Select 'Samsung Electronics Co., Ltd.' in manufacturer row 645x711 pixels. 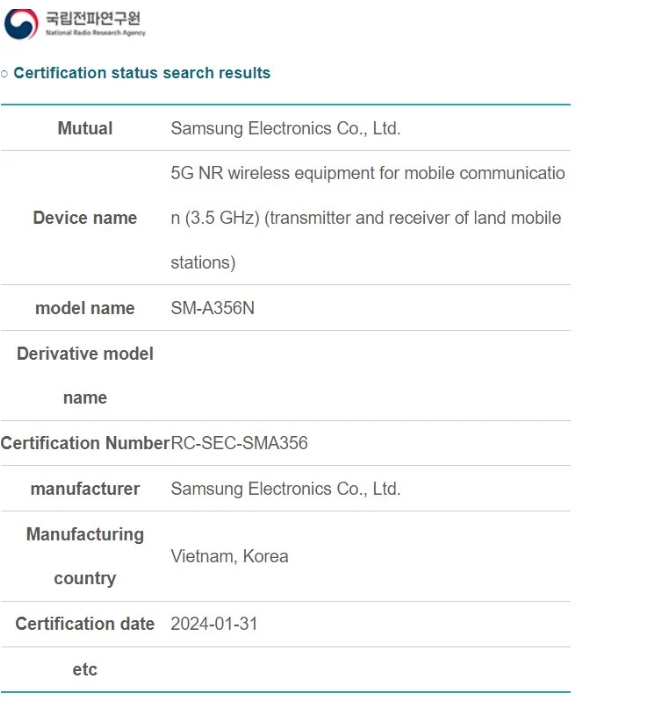point(286,489)
